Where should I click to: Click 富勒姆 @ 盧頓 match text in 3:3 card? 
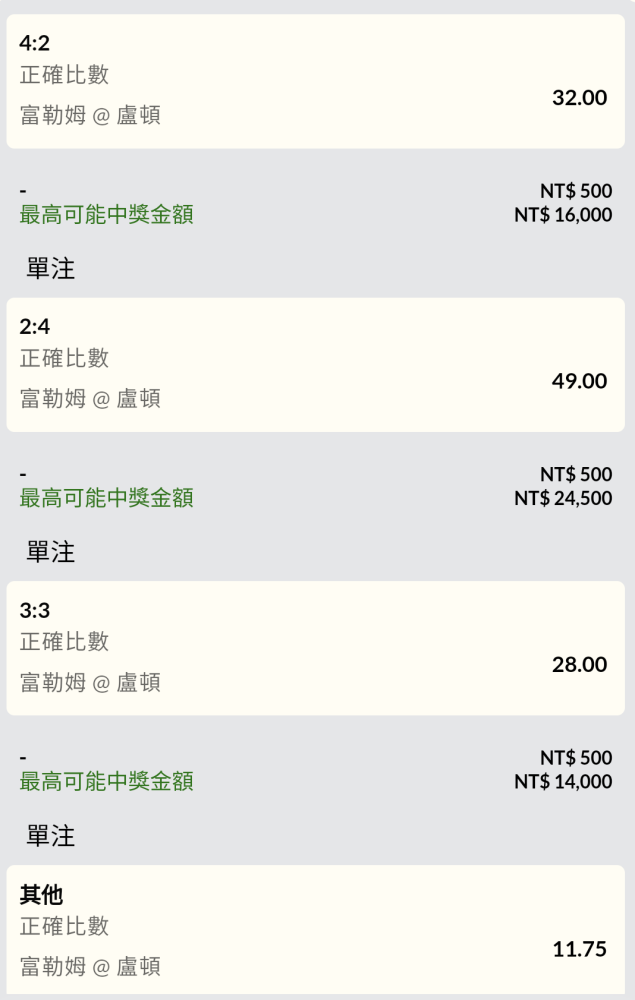(x=90, y=682)
